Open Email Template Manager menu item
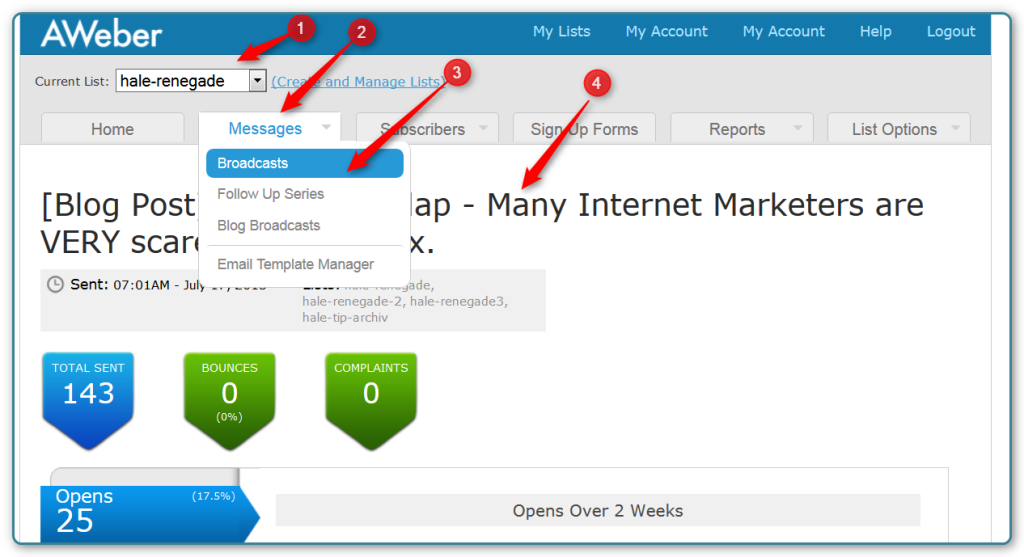1024x557 pixels. pyautogui.click(x=295, y=264)
